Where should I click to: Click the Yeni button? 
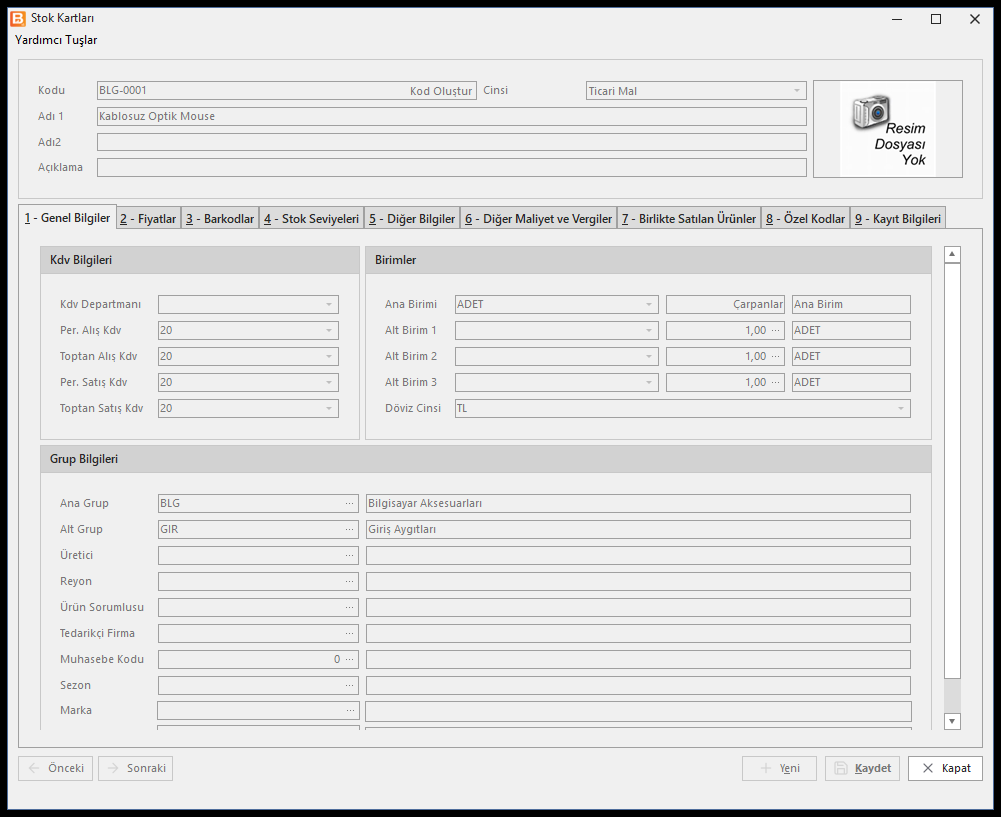click(779, 768)
